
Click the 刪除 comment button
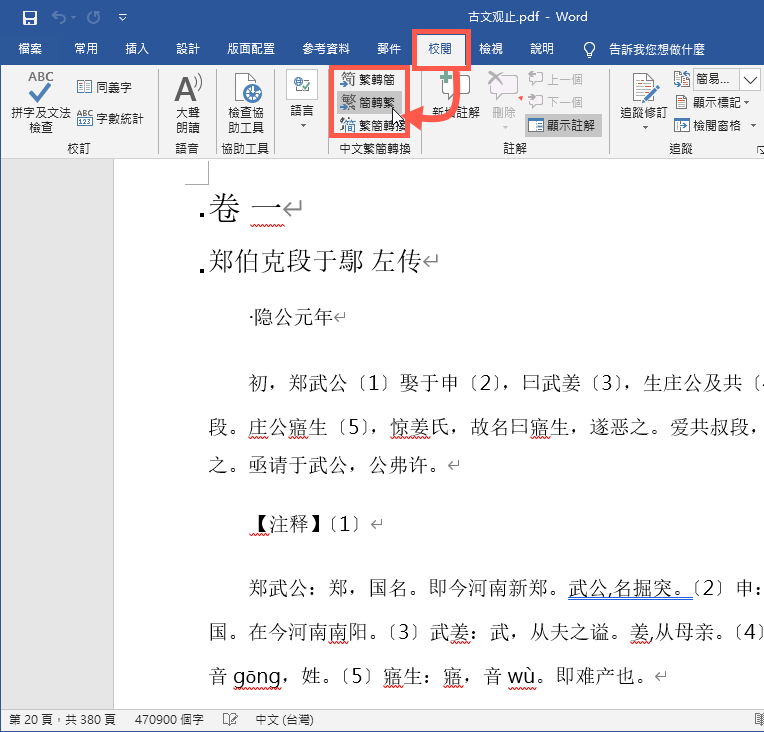[504, 94]
